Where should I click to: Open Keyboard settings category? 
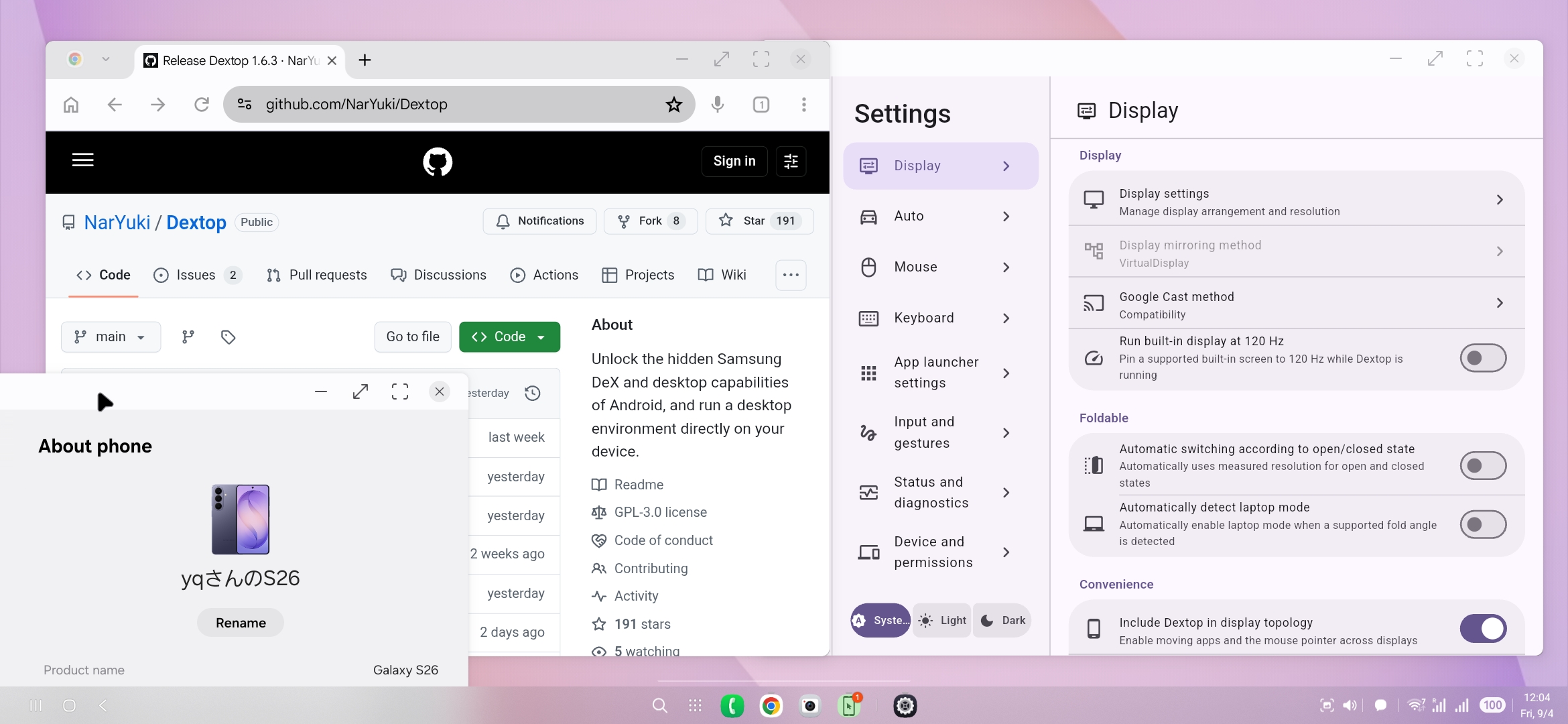coord(941,318)
